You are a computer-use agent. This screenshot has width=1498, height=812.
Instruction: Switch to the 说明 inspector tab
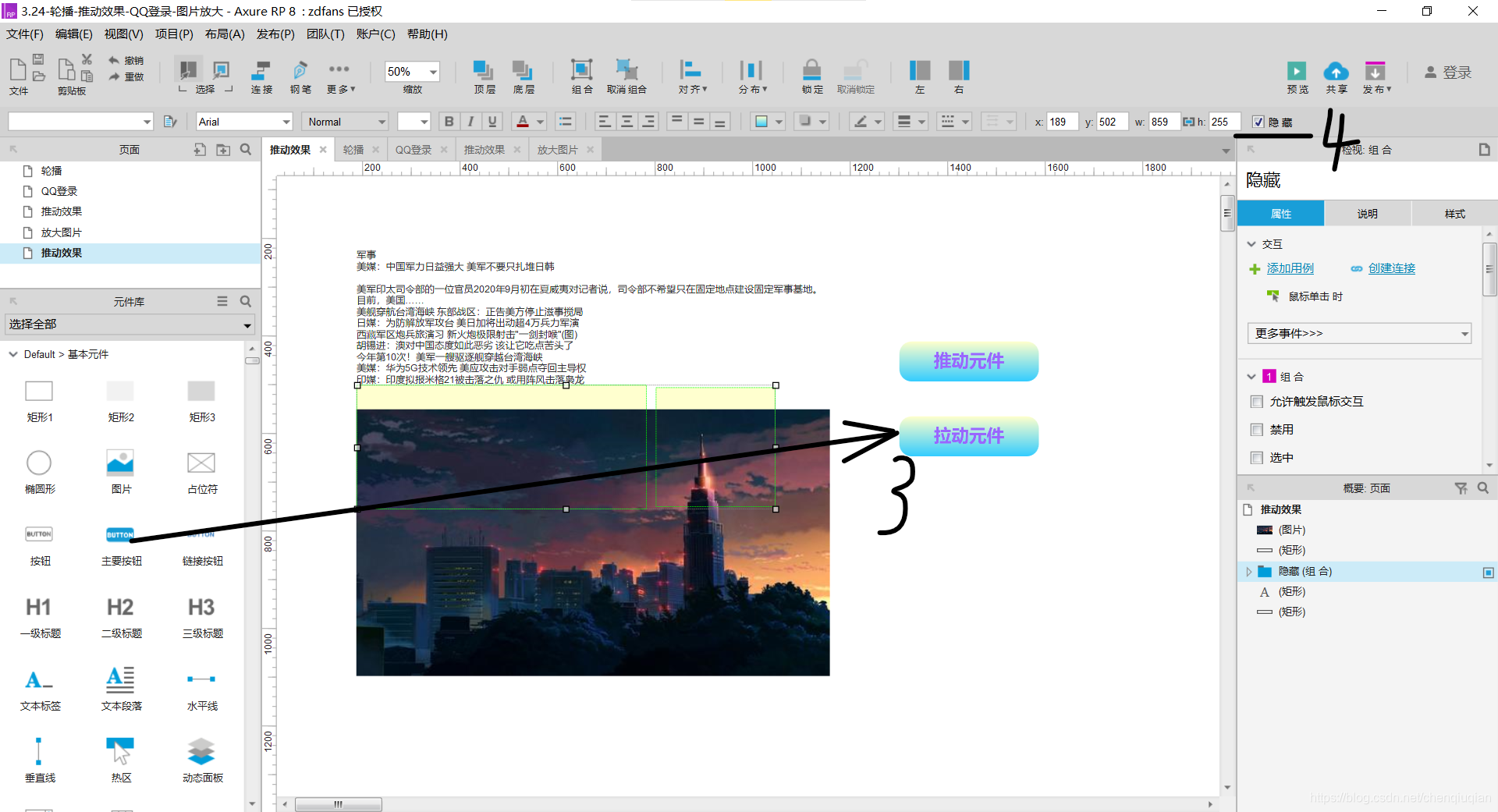coord(1367,214)
